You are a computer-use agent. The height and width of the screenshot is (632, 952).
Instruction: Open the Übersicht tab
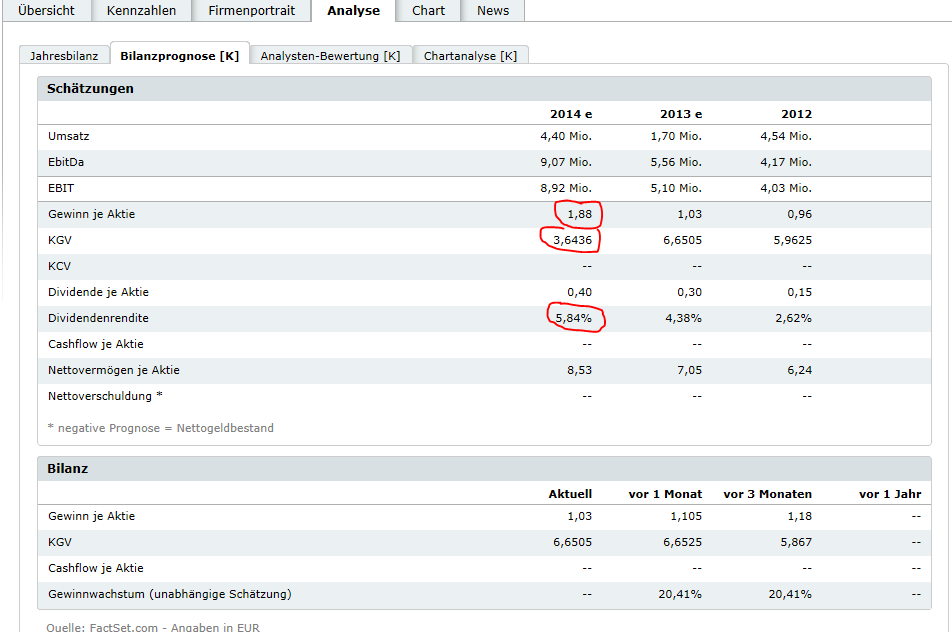tap(46, 11)
